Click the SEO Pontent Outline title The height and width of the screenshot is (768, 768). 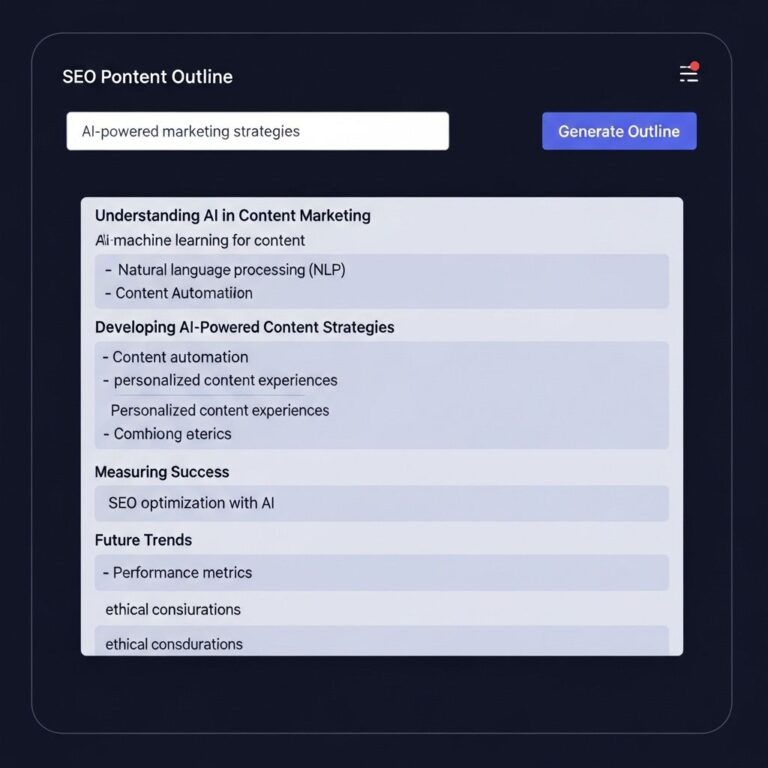pos(147,77)
